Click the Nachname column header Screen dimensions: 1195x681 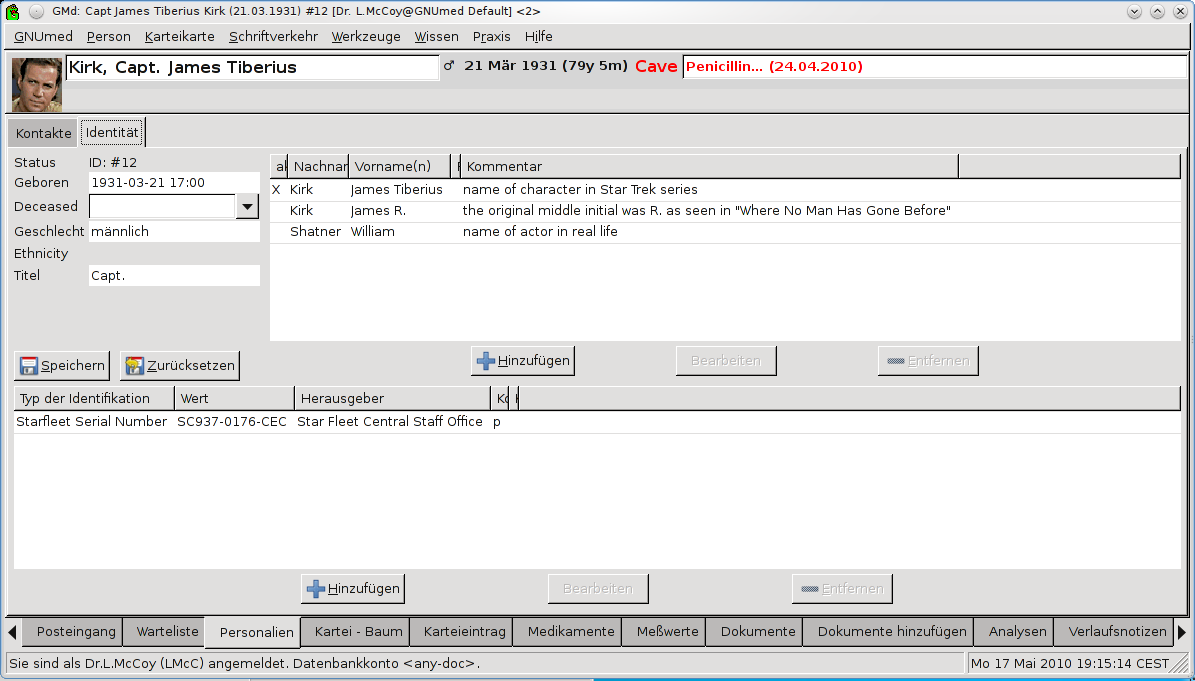319,166
